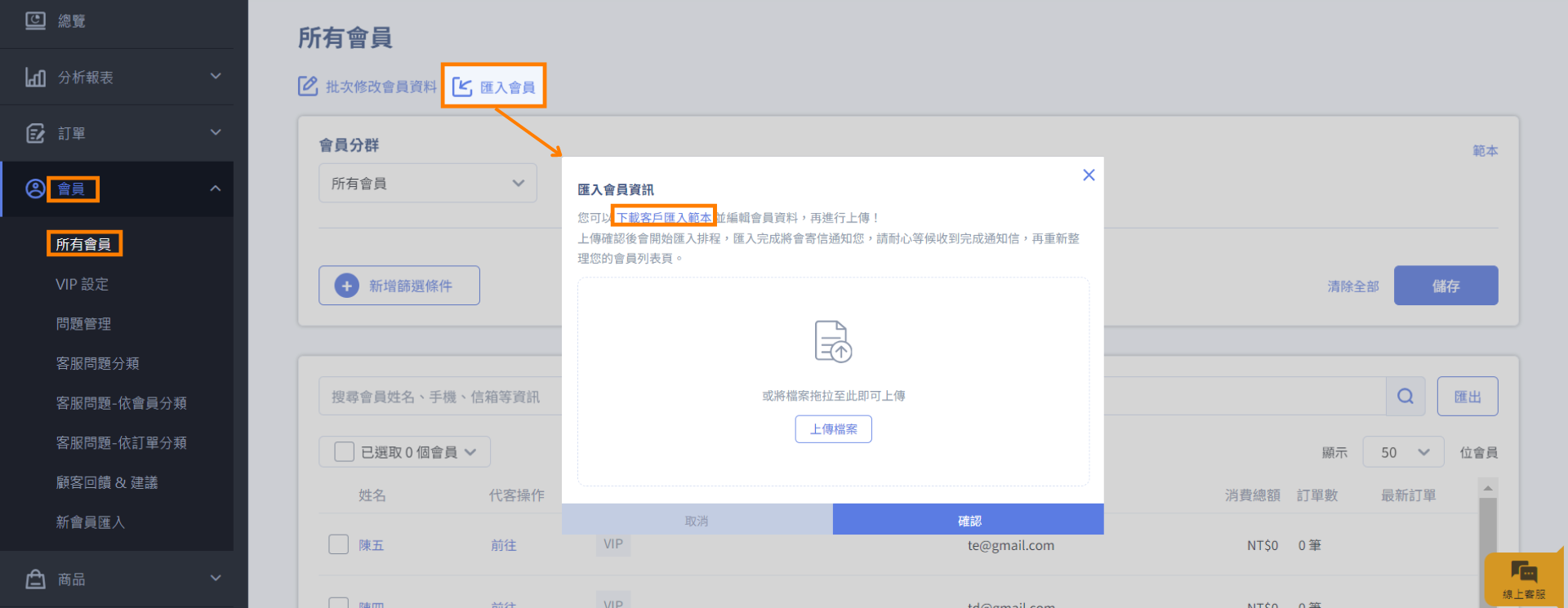The width and height of the screenshot is (1568, 608).
Task: Check the checkbox for member 陳五
Action: coord(338,544)
